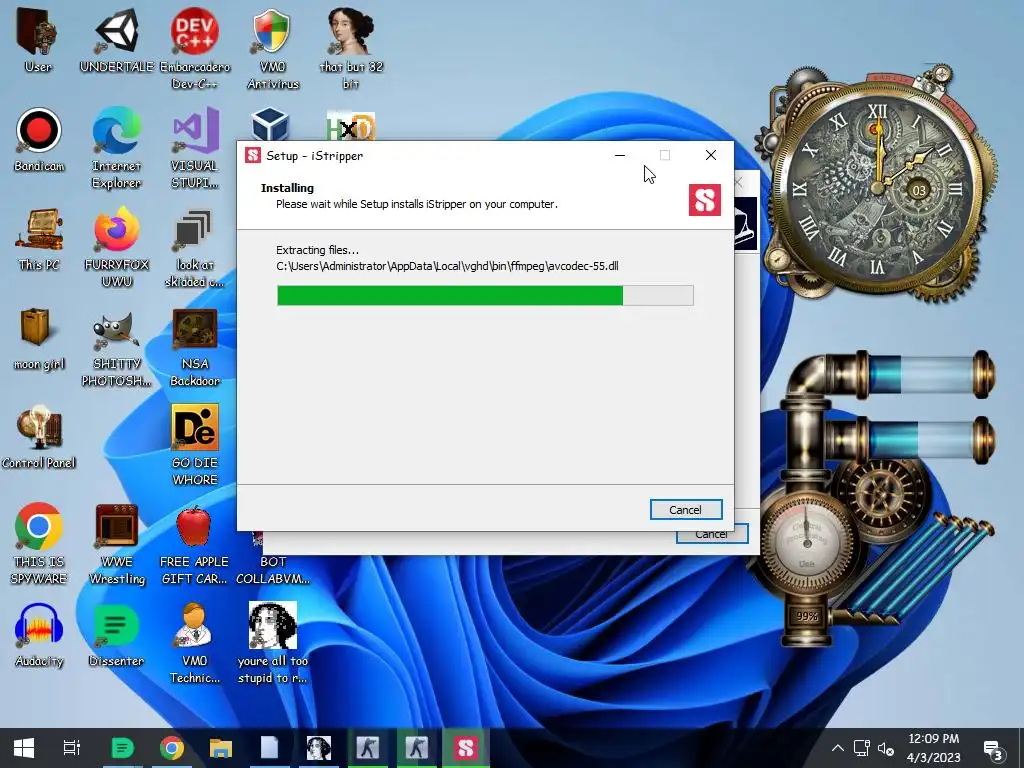
Task: Launch Chrome icon labeled THIS IS SPYWARE
Action: (x=39, y=543)
